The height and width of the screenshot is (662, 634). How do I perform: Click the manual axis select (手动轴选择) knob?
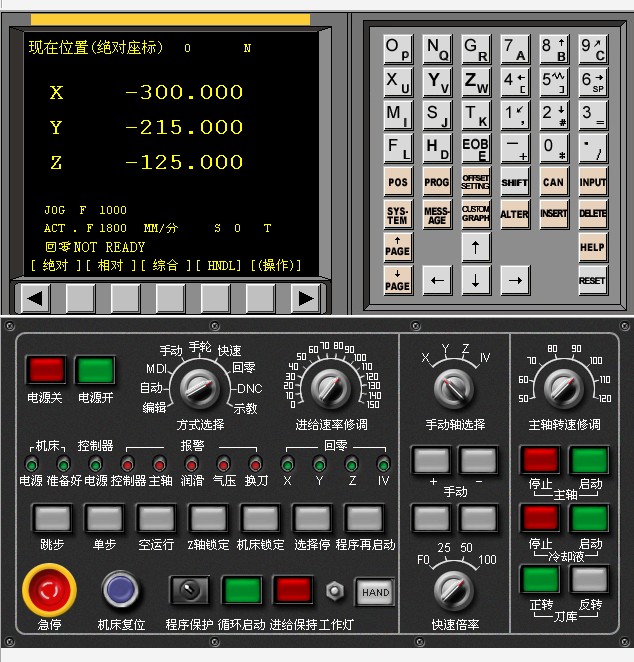click(455, 386)
